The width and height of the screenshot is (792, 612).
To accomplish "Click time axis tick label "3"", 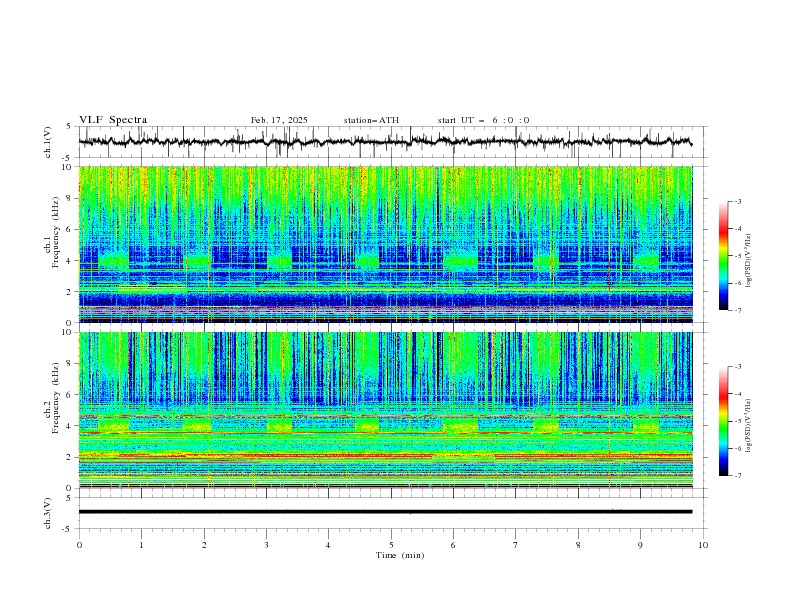I will [266, 545].
